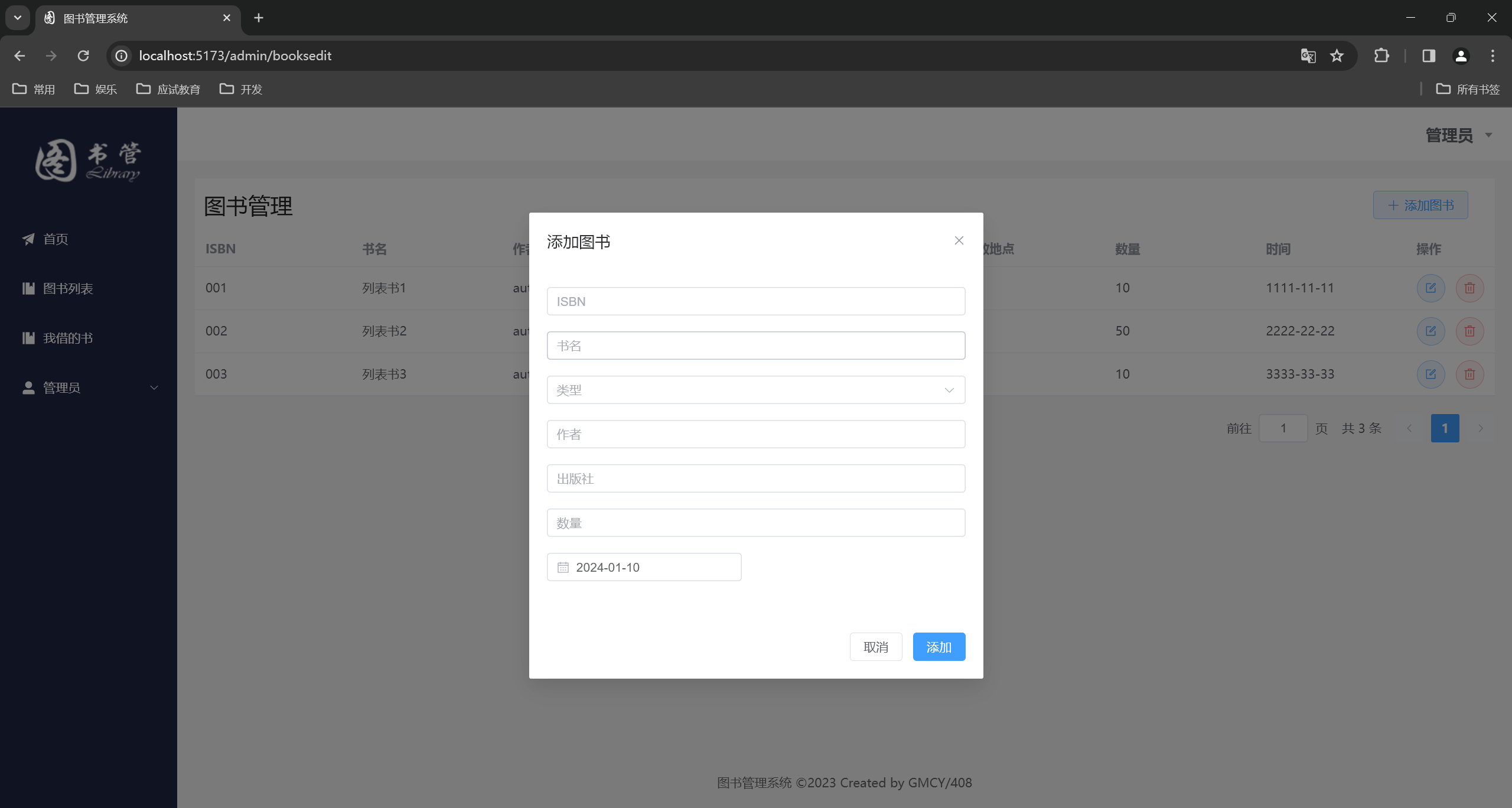Open the 首页 sidebar menu item
The width and height of the screenshot is (1512, 808).
[89, 239]
